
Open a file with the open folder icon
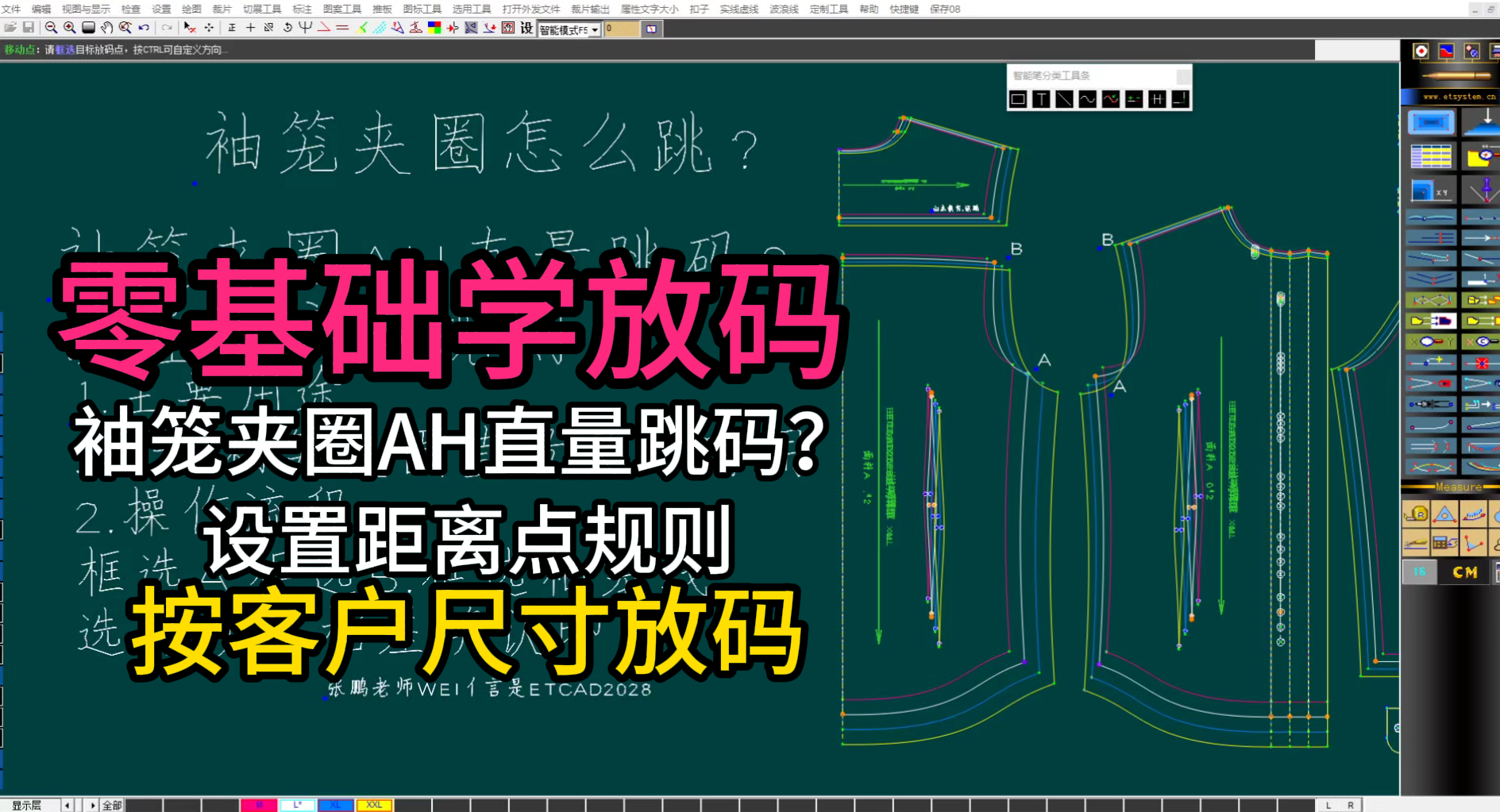(10, 27)
